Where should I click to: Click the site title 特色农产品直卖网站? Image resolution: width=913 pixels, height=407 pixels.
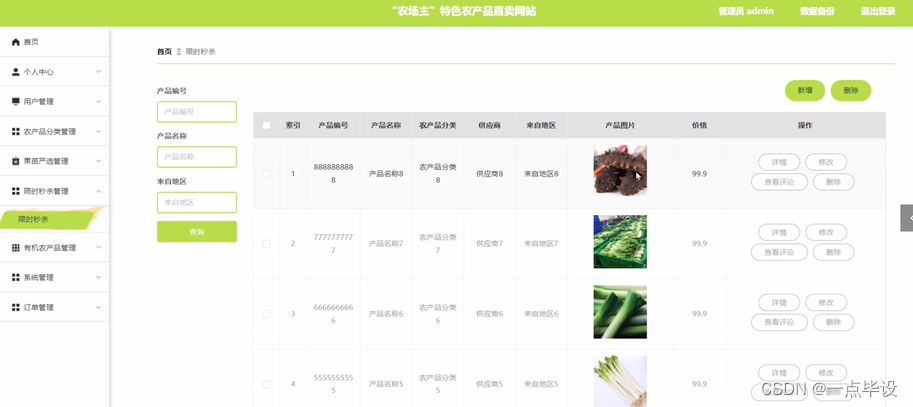click(x=464, y=11)
